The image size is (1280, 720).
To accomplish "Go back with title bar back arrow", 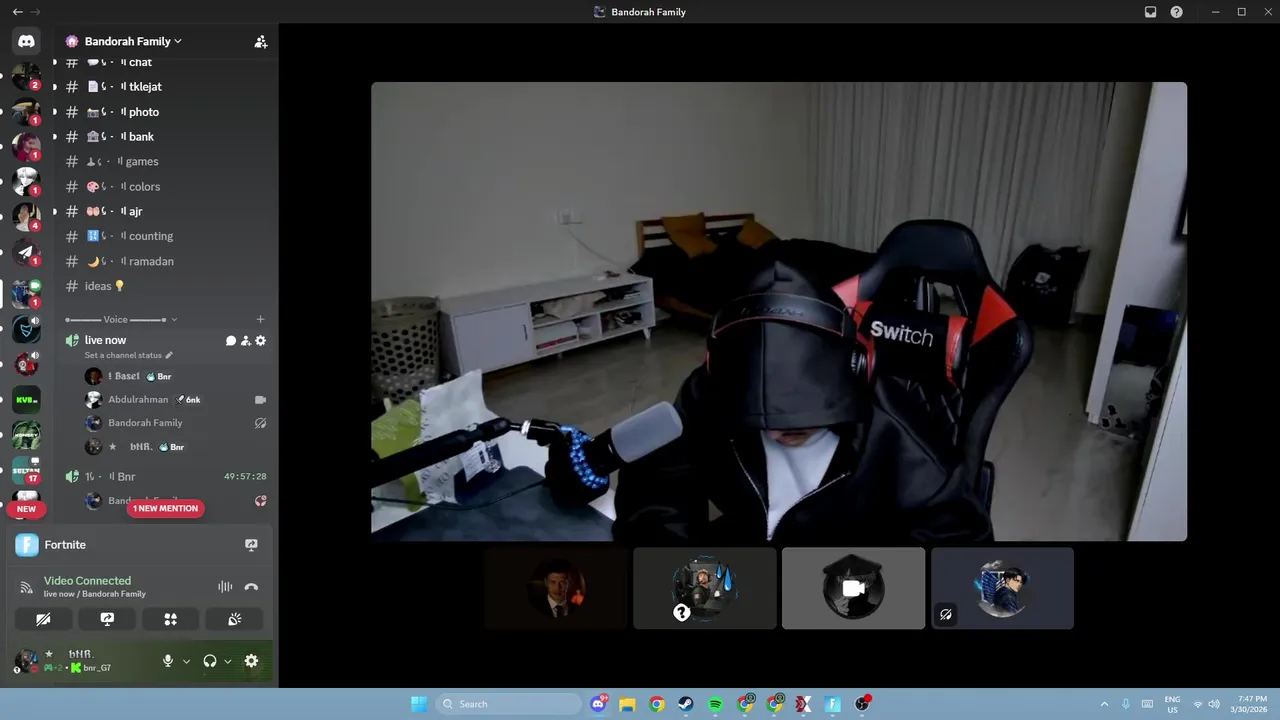I will (17, 12).
